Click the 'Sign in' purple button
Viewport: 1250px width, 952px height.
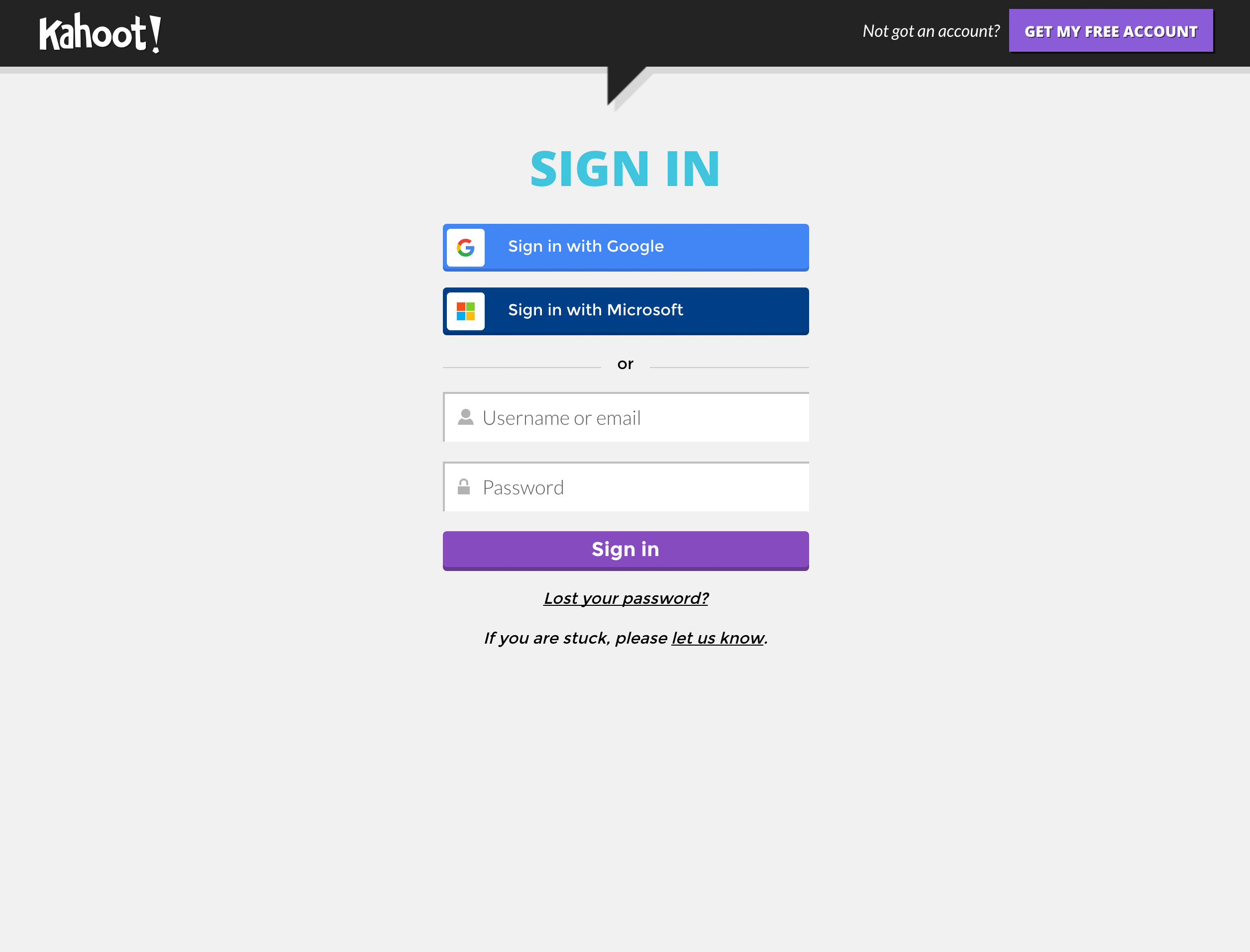pyautogui.click(x=625, y=549)
